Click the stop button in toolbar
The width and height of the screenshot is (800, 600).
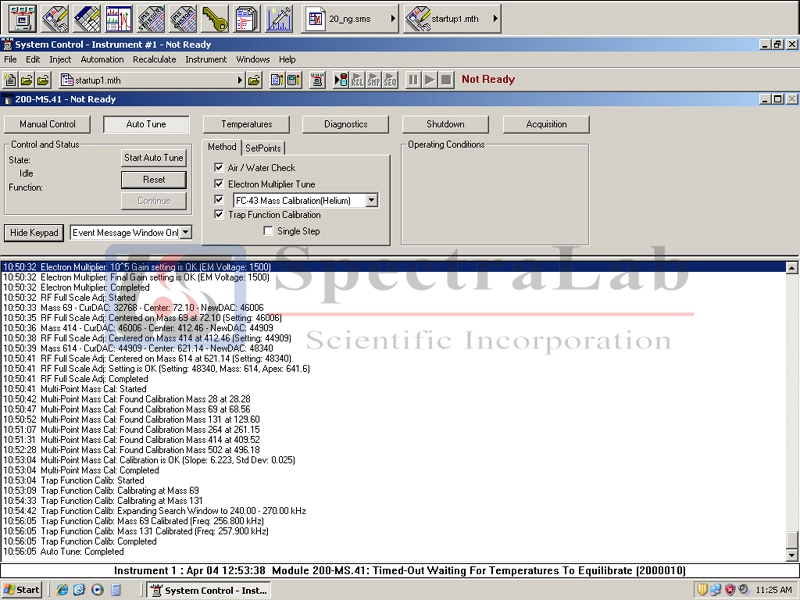[446, 80]
